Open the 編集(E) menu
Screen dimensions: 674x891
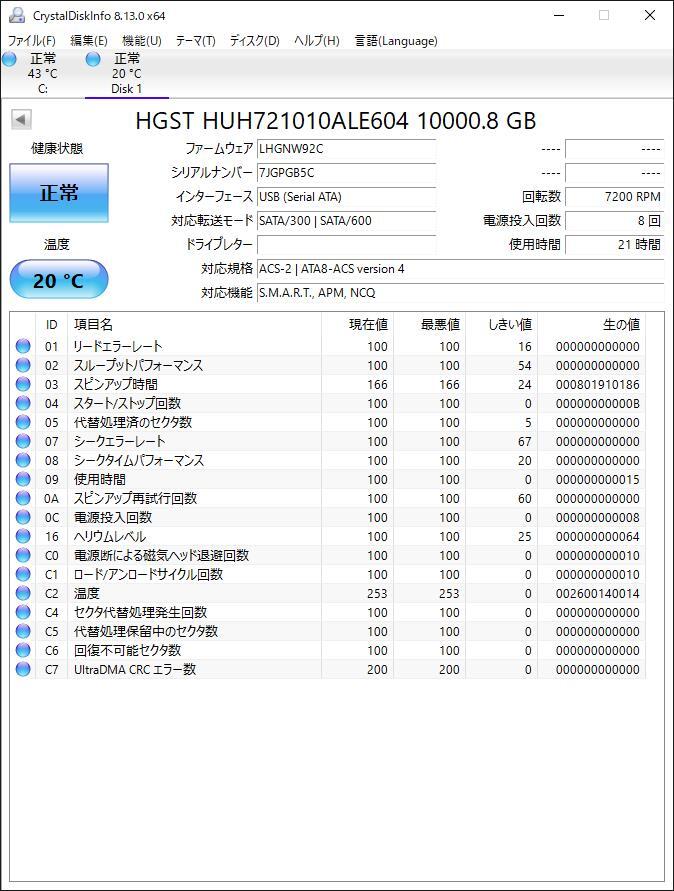(x=89, y=40)
